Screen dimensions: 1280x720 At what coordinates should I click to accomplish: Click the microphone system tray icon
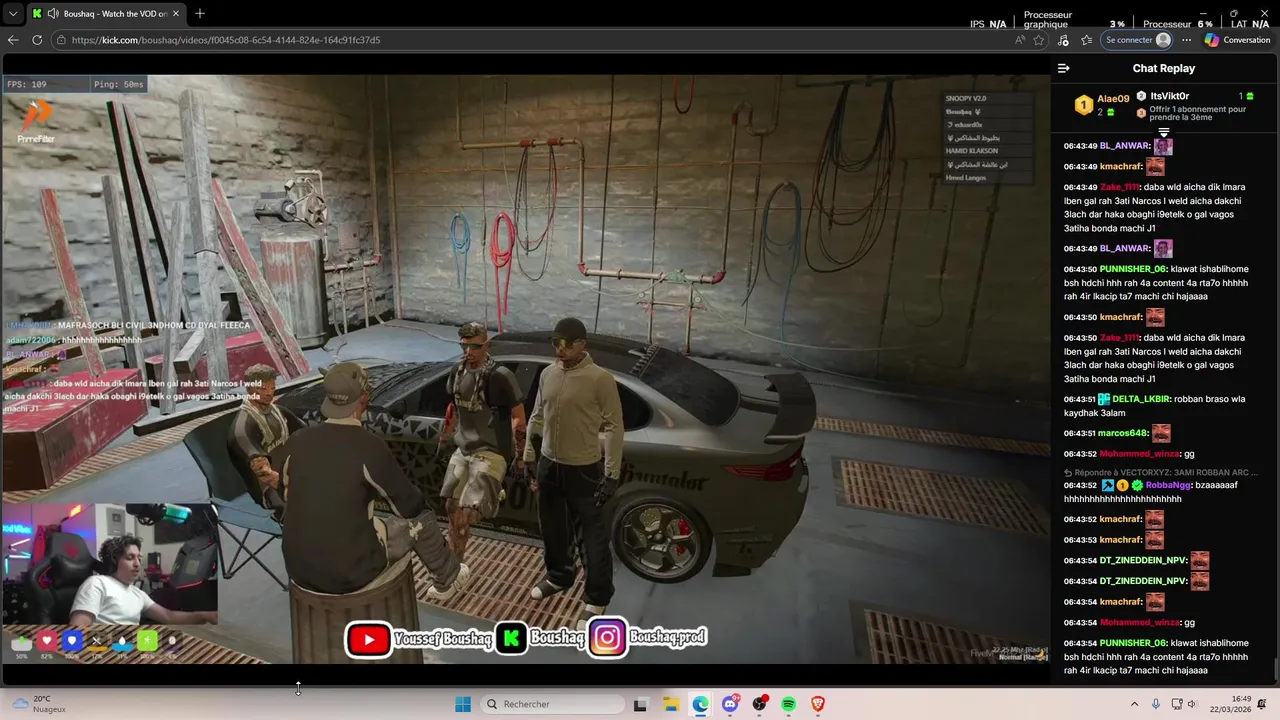tap(1156, 704)
